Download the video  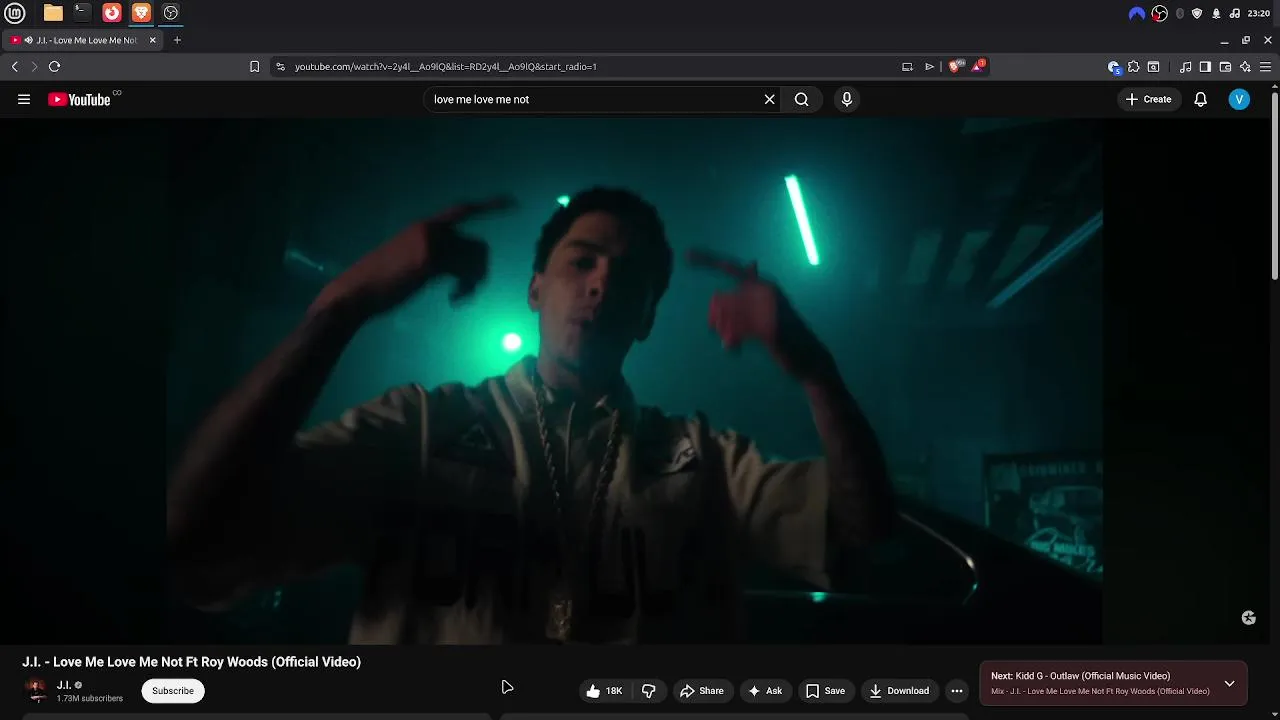point(898,691)
